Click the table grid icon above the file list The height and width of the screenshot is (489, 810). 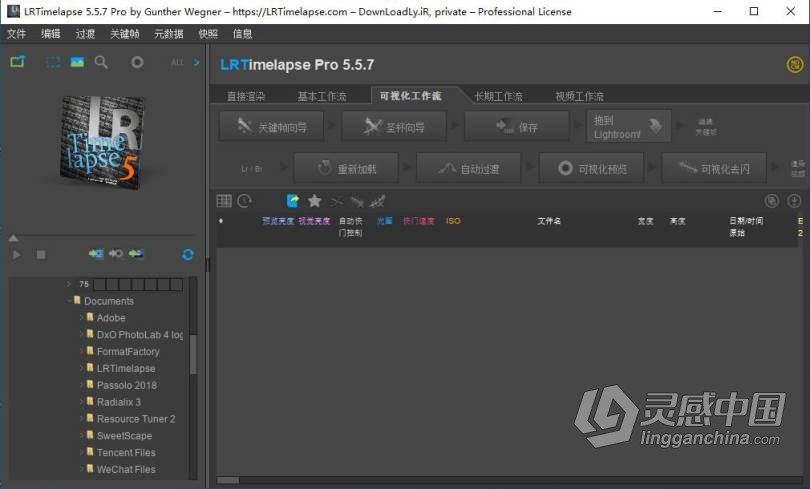[x=224, y=201]
